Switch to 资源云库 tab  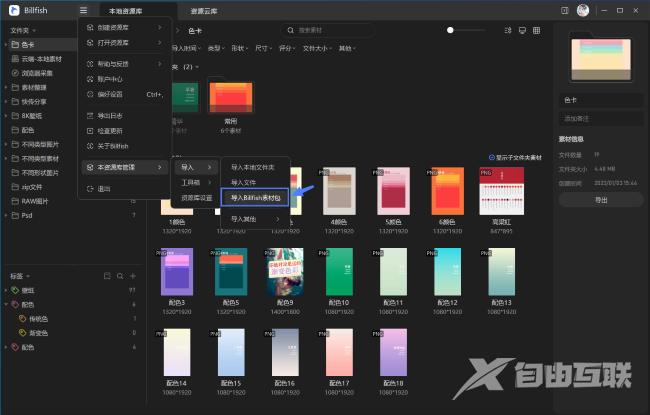click(x=204, y=11)
